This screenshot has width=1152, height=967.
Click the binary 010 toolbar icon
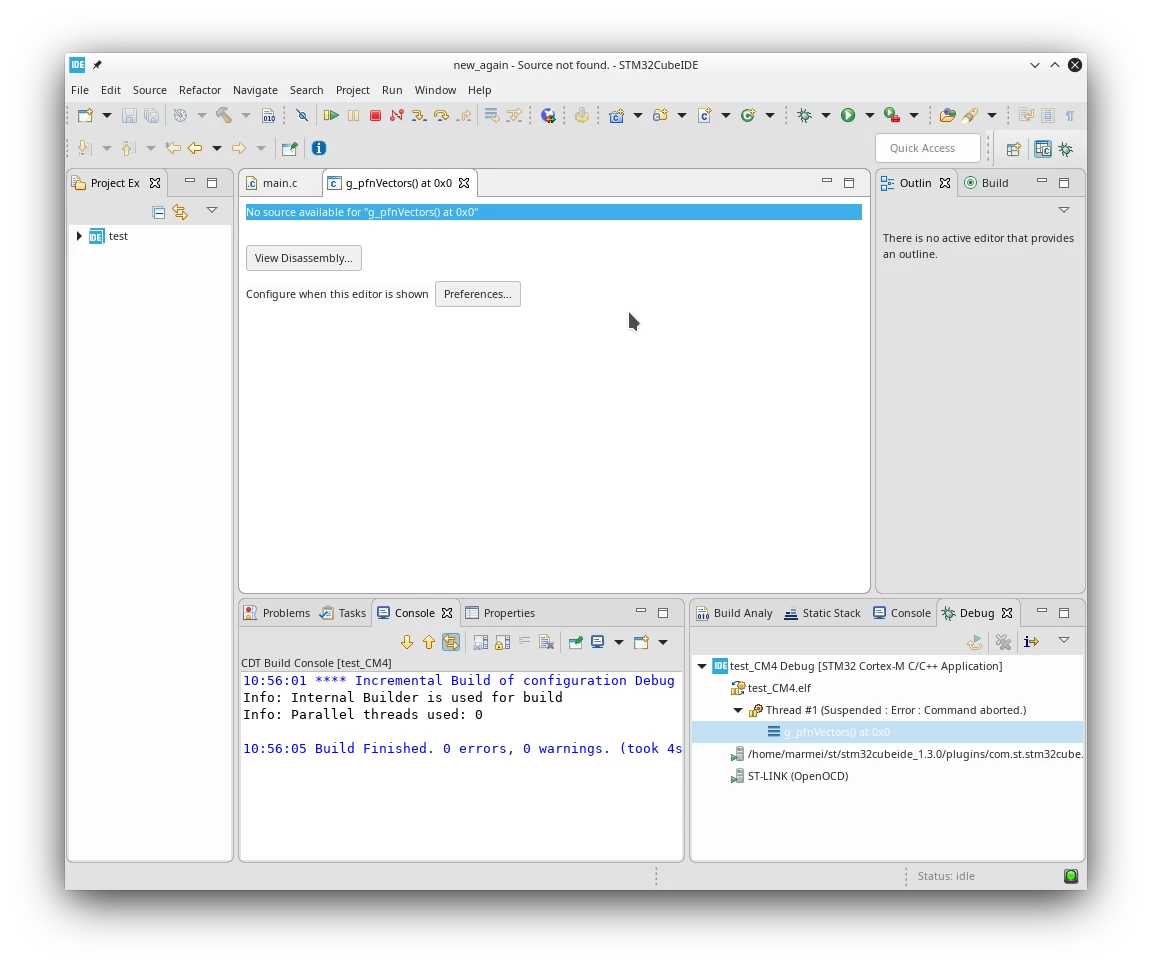pyautogui.click(x=269, y=115)
